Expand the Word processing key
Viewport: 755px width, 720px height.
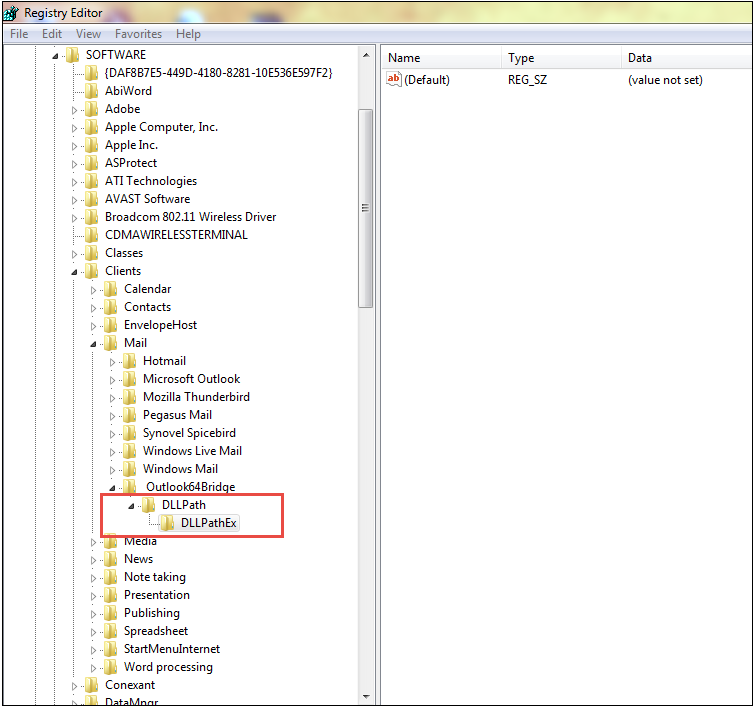pyautogui.click(x=93, y=668)
